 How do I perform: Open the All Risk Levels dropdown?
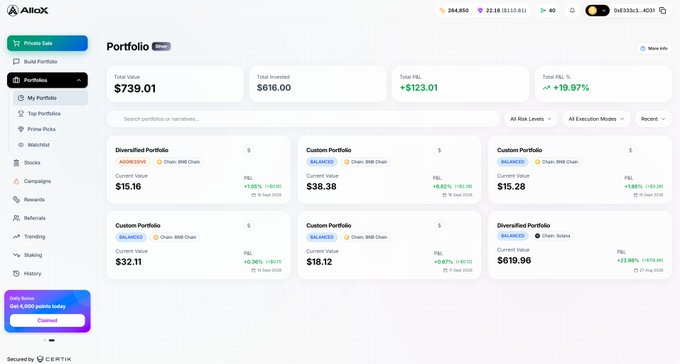[x=531, y=119]
